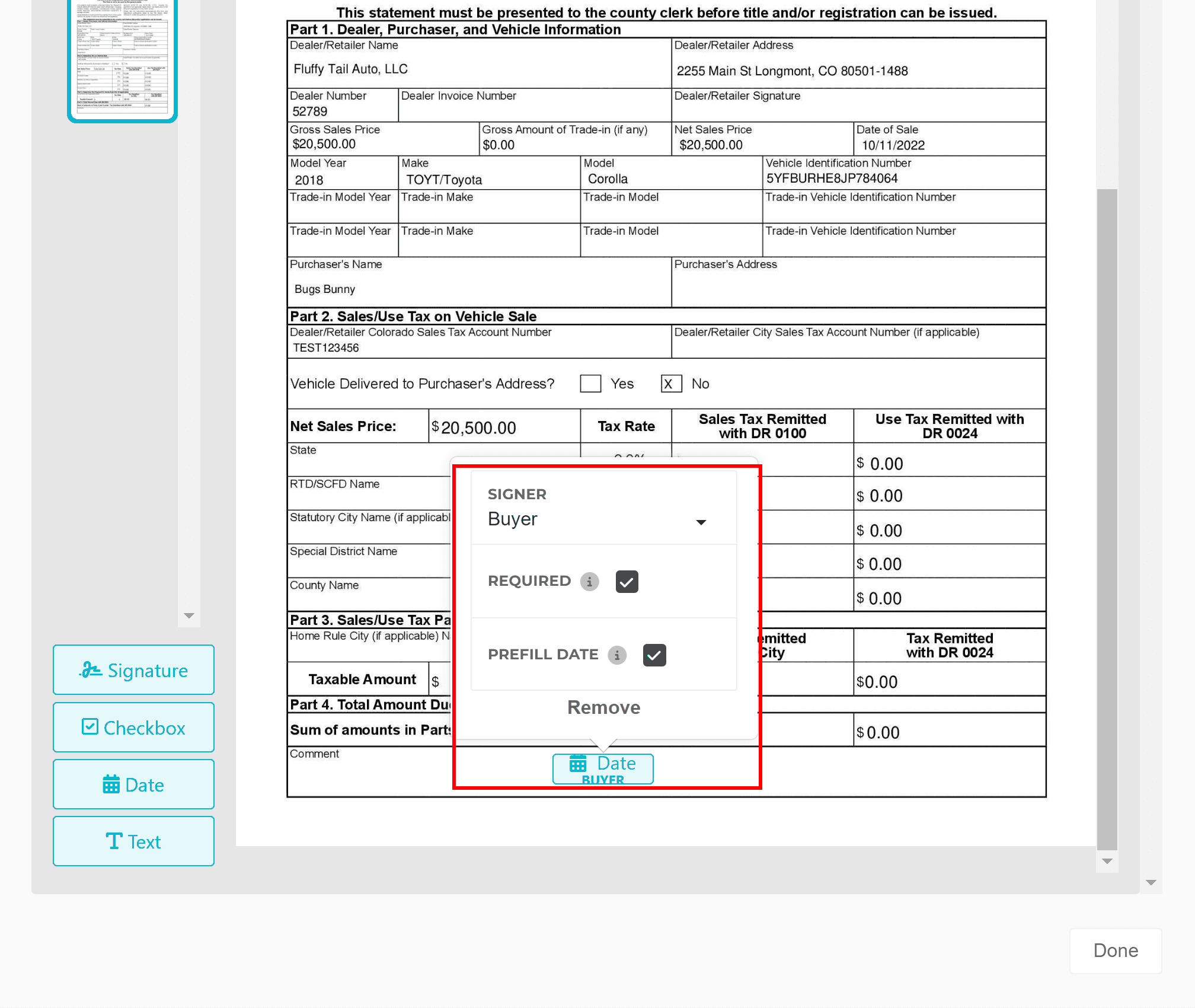Click info icon next to PREFILL DATE
Image resolution: width=1195 pixels, height=1008 pixels.
pos(617,655)
